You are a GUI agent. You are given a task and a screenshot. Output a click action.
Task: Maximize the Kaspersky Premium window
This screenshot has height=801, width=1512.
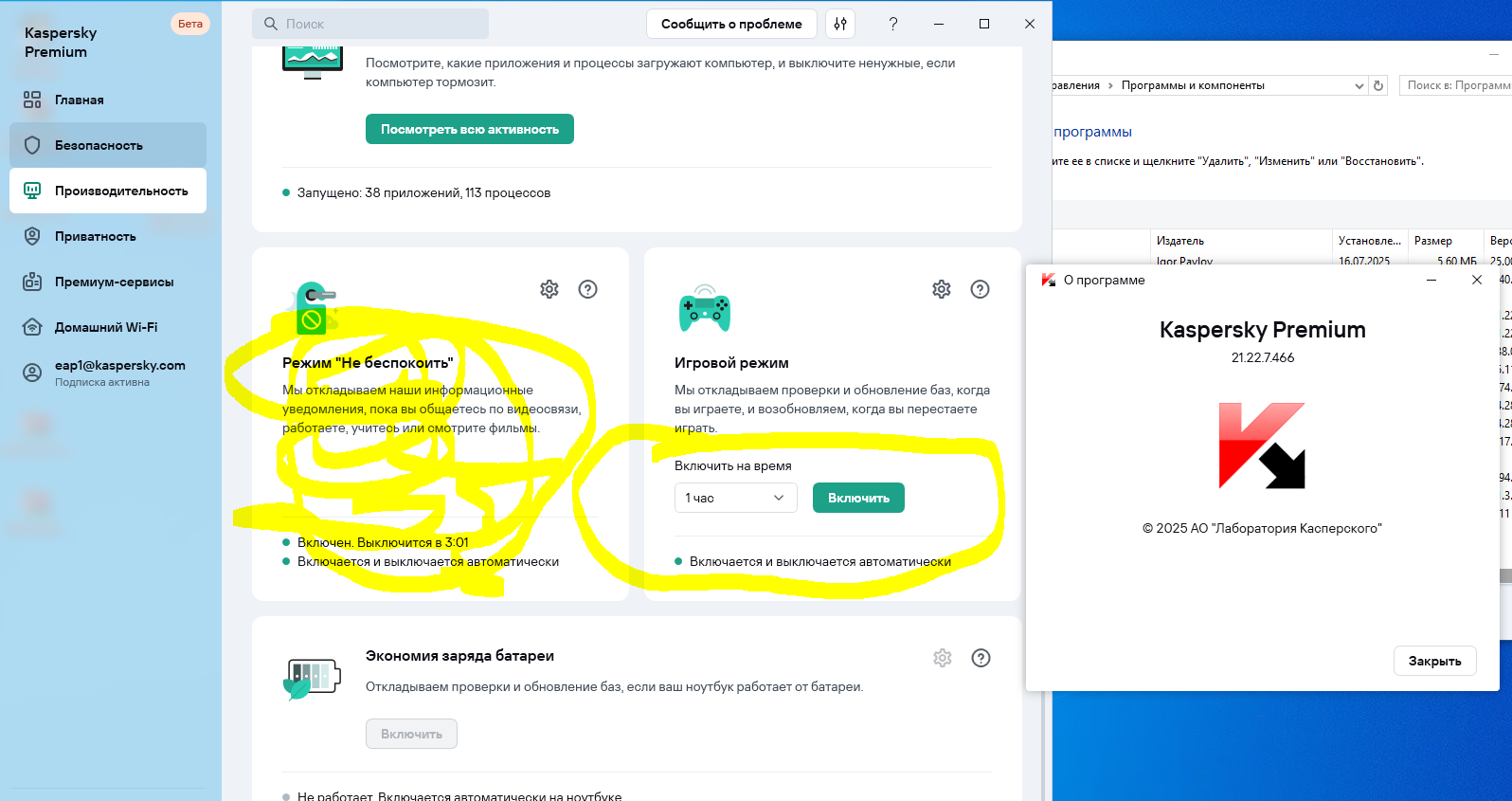point(984,24)
